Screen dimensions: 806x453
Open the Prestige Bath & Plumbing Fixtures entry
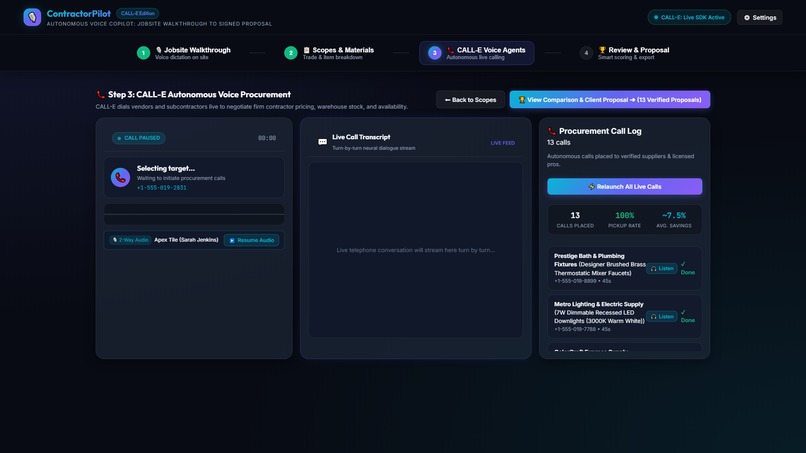click(625, 268)
